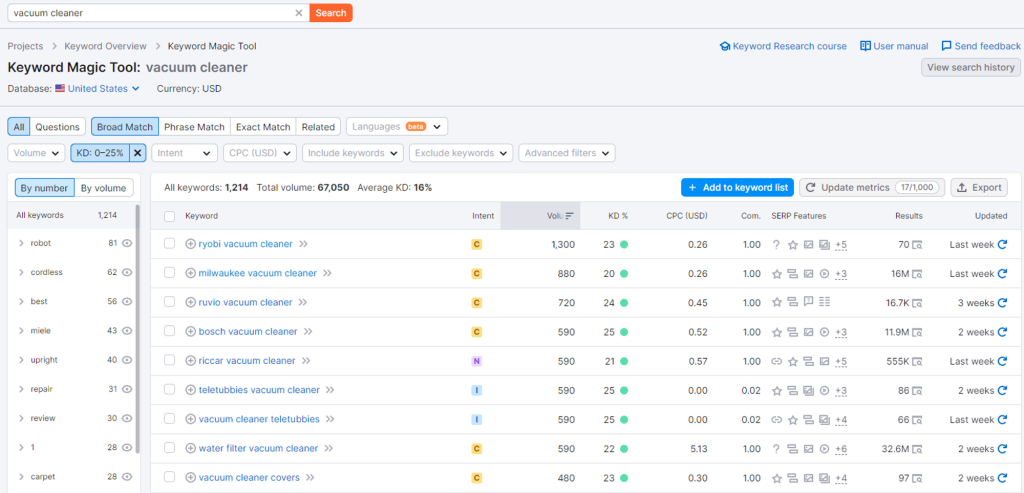Open double-arrow next to riccar vacuum cleaner
This screenshot has height=493, width=1024.
point(306,361)
